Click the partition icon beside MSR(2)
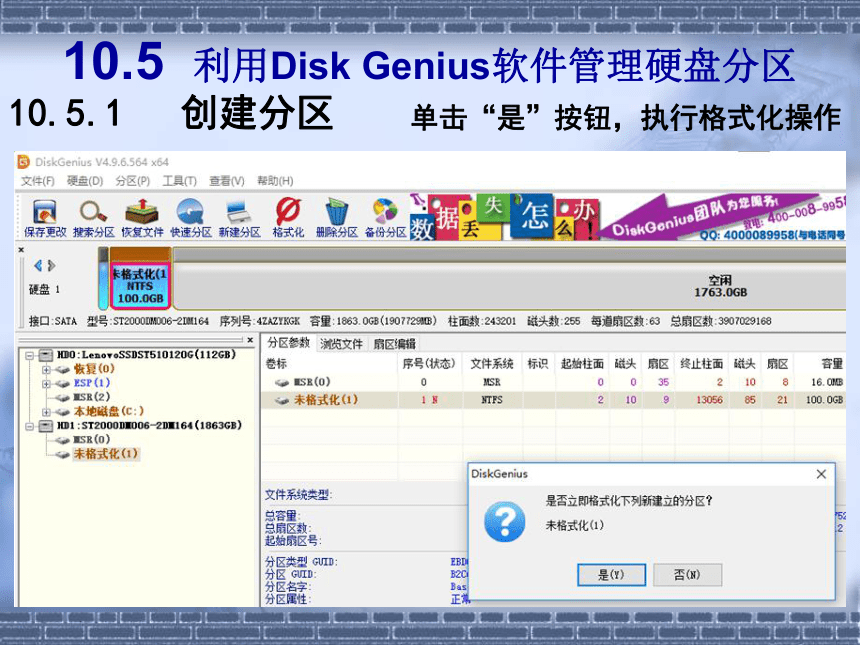This screenshot has width=860, height=645. 63,398
